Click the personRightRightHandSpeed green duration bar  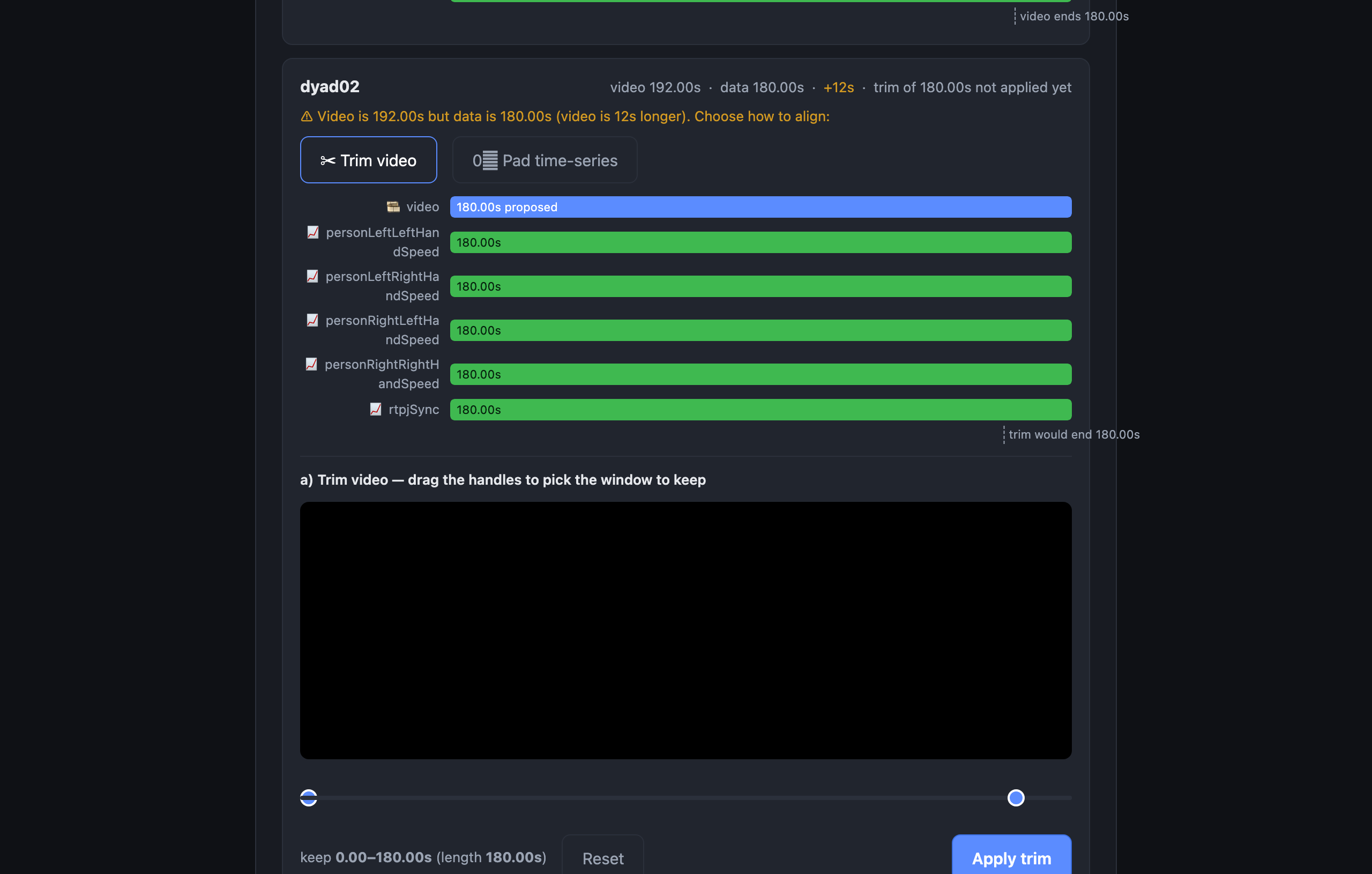pos(760,374)
